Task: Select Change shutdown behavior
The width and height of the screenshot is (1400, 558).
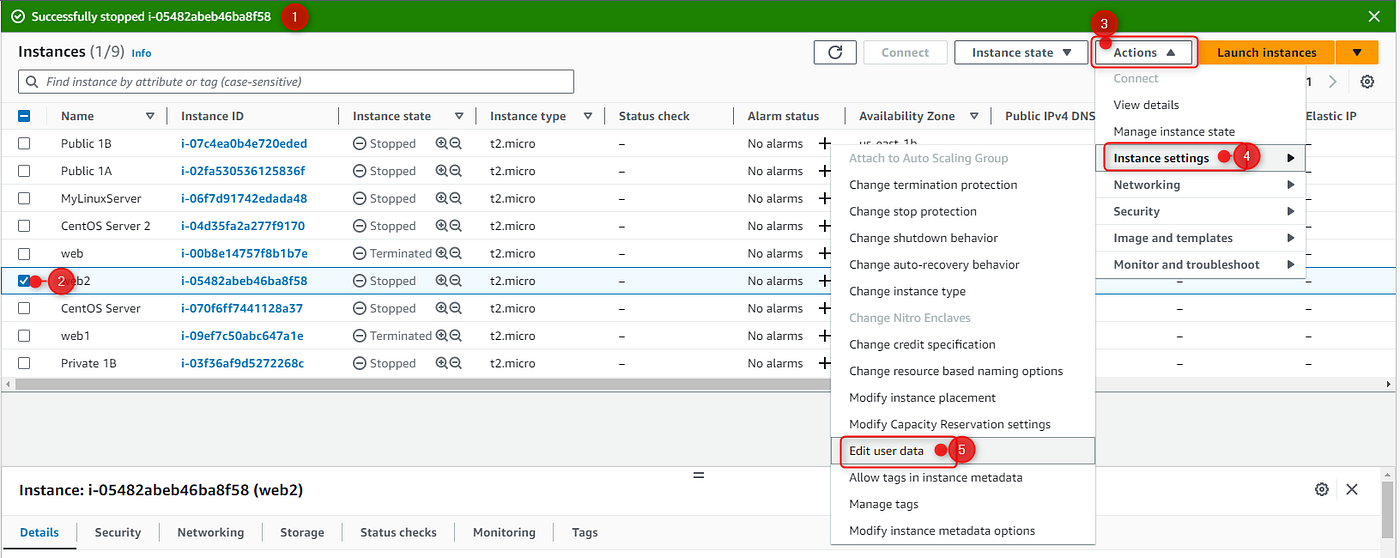Action: click(x=963, y=238)
